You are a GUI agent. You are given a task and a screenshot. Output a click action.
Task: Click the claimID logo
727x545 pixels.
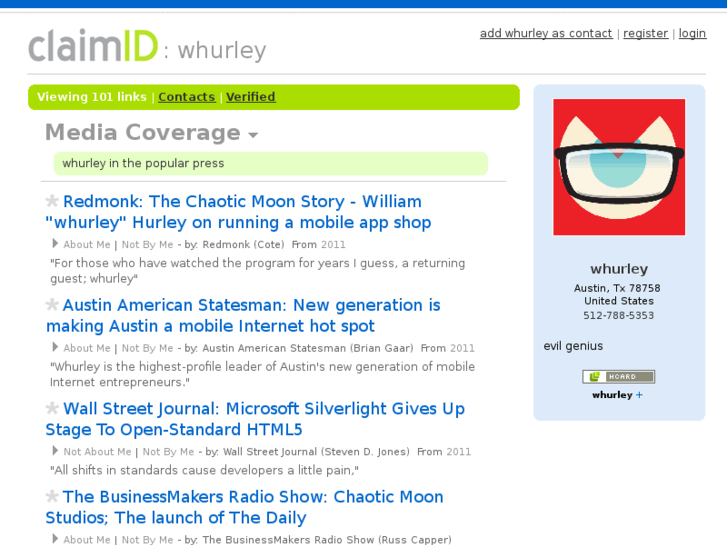click(93, 45)
